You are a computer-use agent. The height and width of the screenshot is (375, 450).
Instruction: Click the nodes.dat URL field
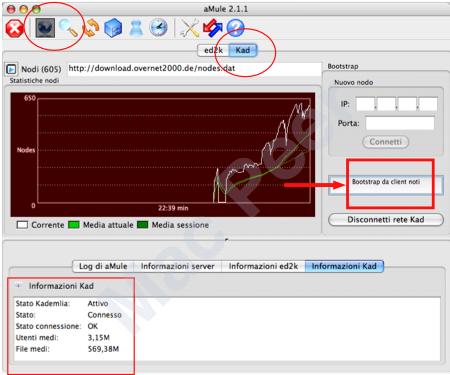[194, 69]
